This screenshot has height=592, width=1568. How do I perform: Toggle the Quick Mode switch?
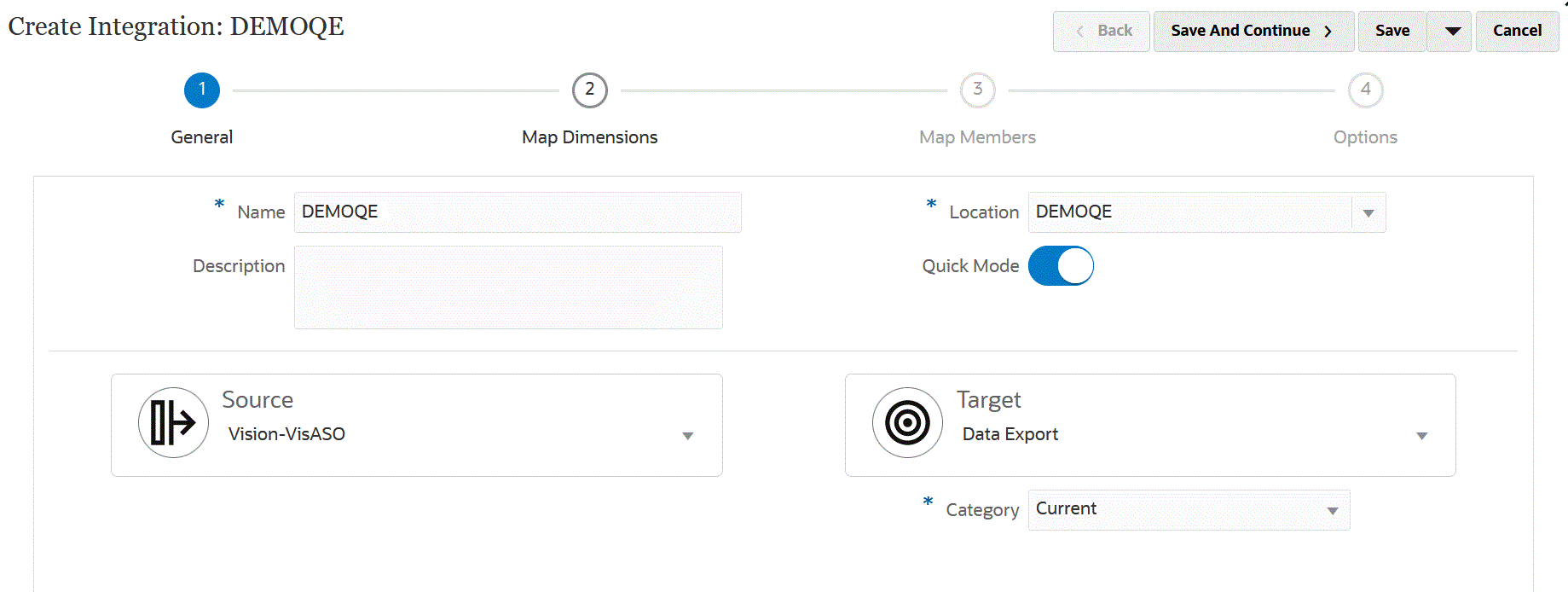point(1061,266)
